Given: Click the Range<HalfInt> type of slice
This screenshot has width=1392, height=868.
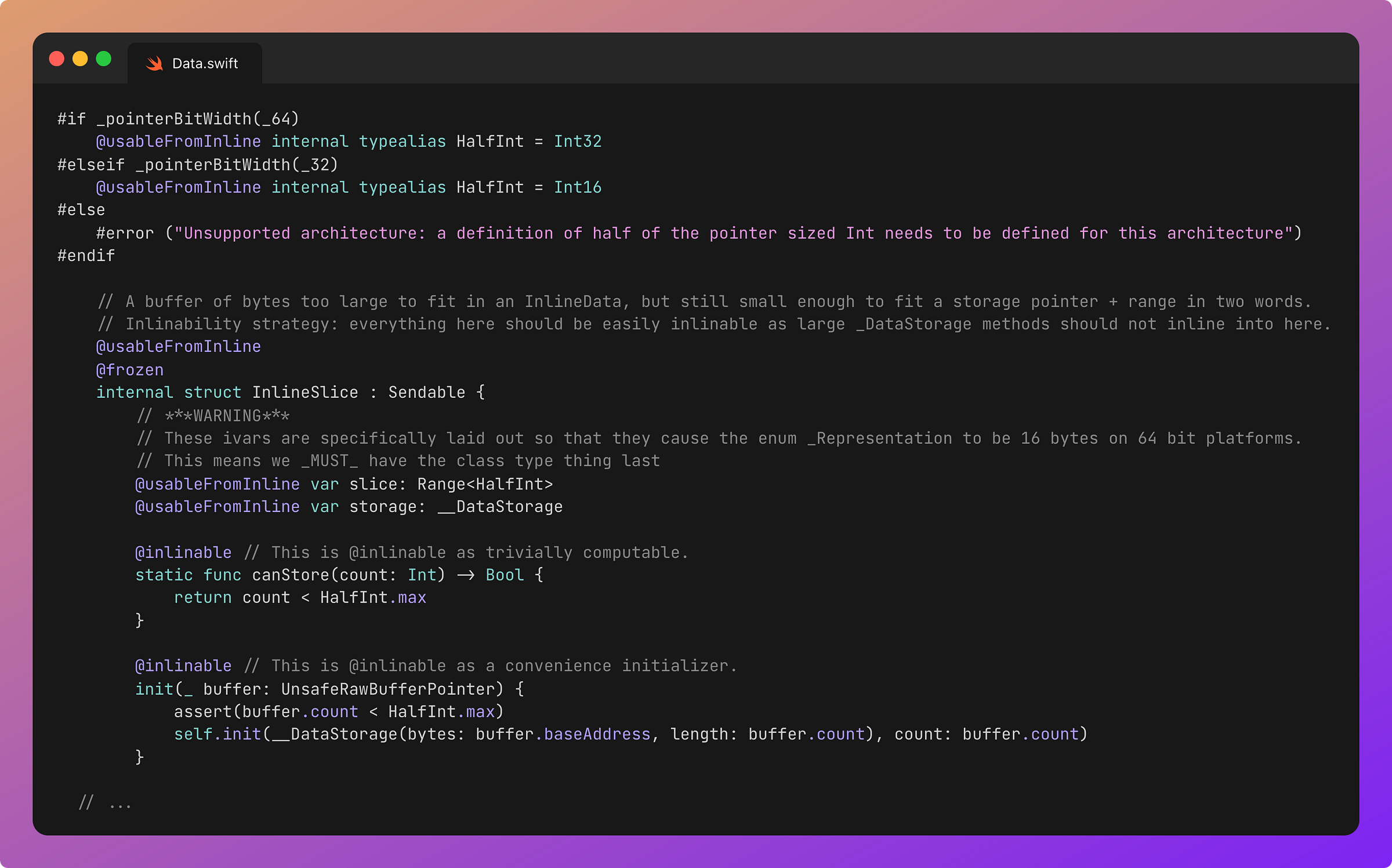Looking at the screenshot, I should click(x=485, y=484).
